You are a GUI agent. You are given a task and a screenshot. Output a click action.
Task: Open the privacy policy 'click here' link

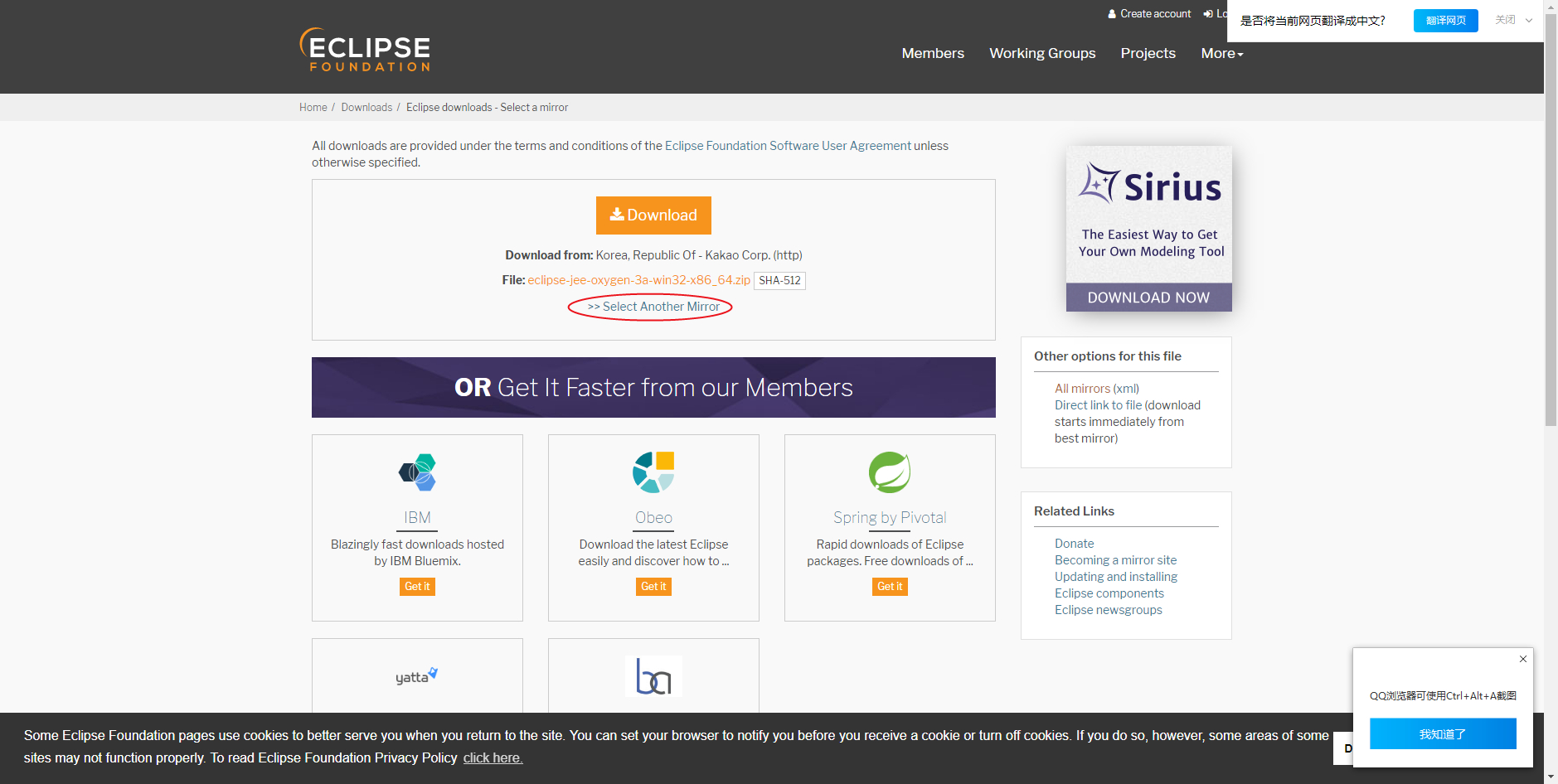coord(493,757)
